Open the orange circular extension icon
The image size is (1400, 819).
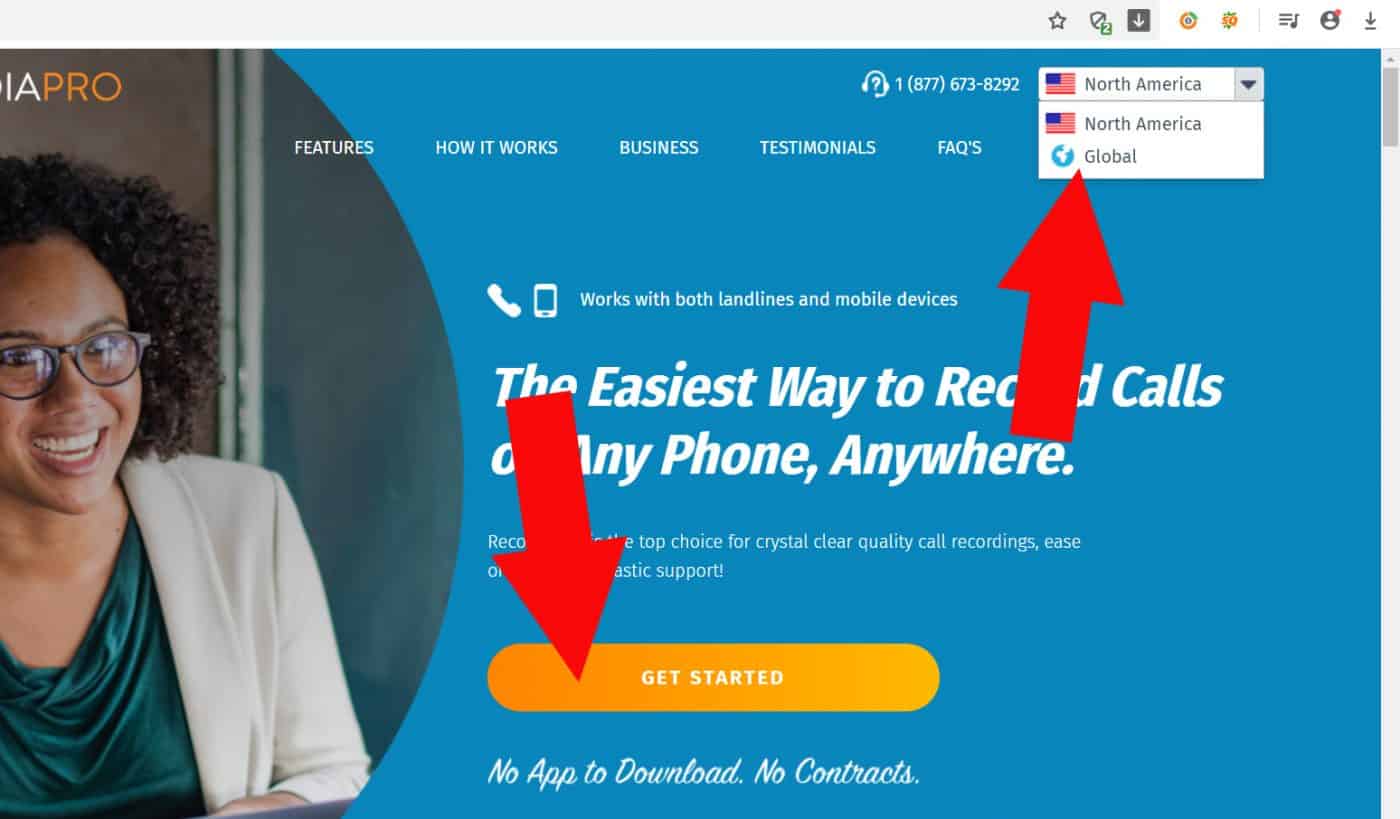click(x=1188, y=20)
